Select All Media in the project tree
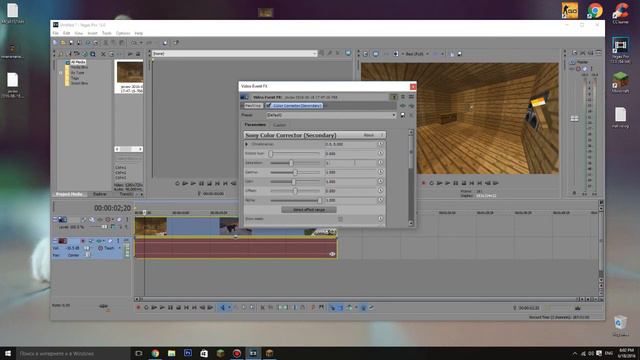This screenshot has width=640, height=360. coord(78,62)
